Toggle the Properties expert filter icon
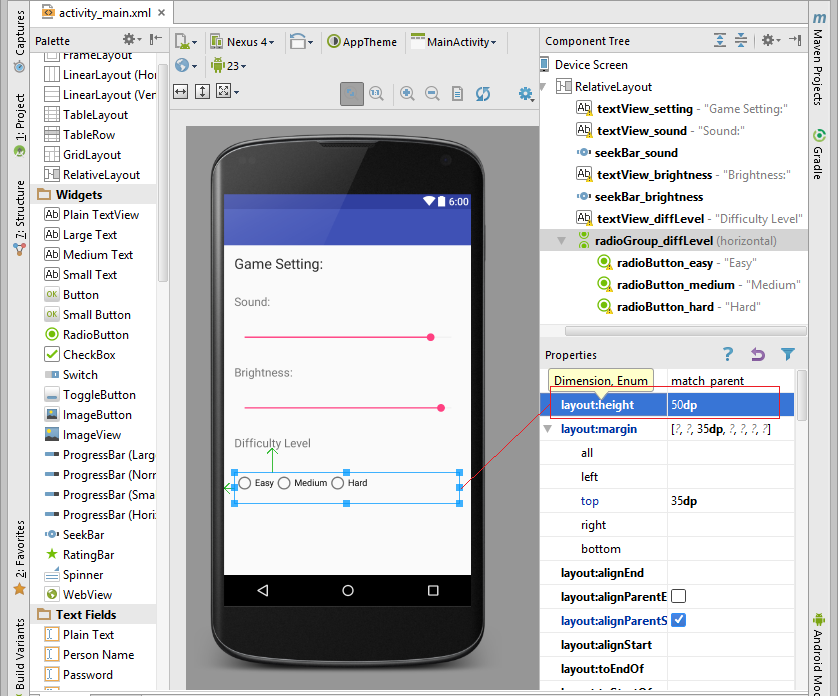This screenshot has width=838, height=696. pyautogui.click(x=788, y=354)
